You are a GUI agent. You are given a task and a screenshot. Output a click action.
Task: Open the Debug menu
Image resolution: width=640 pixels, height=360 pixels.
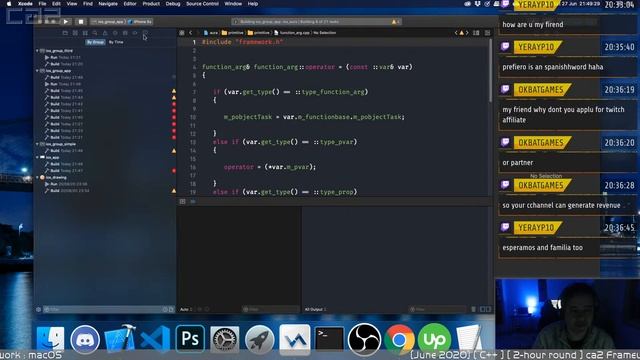pyautogui.click(x=173, y=4)
